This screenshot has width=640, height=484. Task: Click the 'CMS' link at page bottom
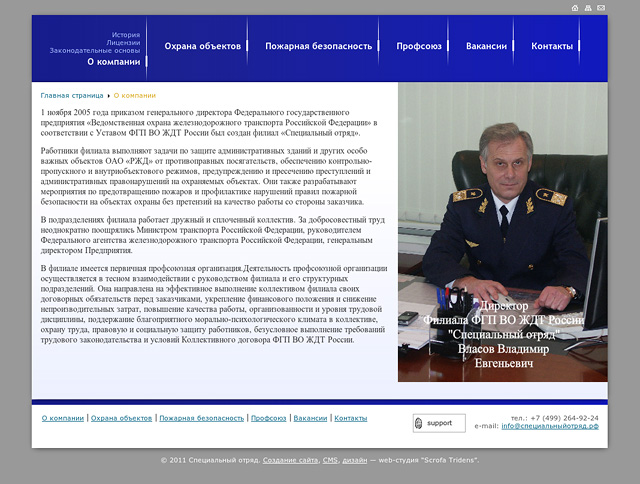tap(329, 460)
